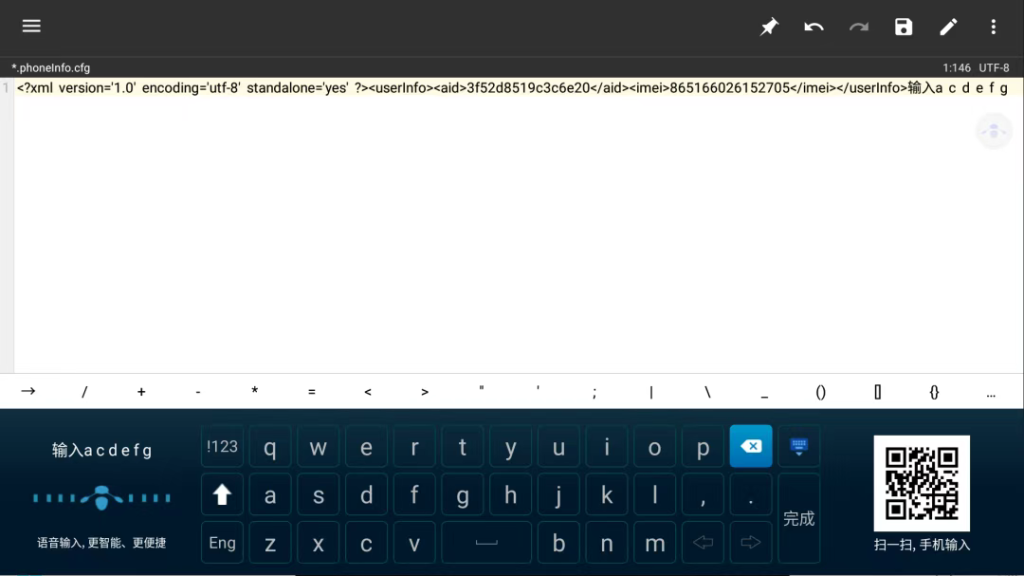Insert curly braces from symbol bar

click(x=935, y=391)
